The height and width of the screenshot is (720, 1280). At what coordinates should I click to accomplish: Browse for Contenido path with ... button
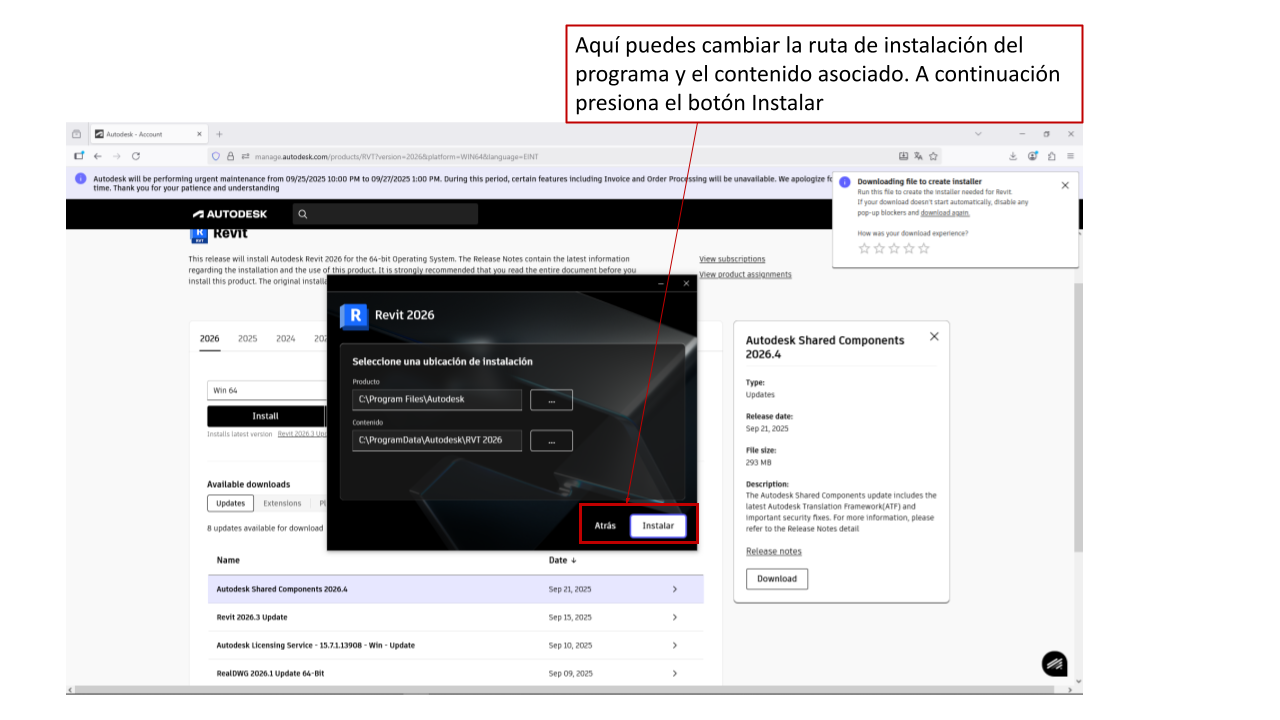[551, 440]
